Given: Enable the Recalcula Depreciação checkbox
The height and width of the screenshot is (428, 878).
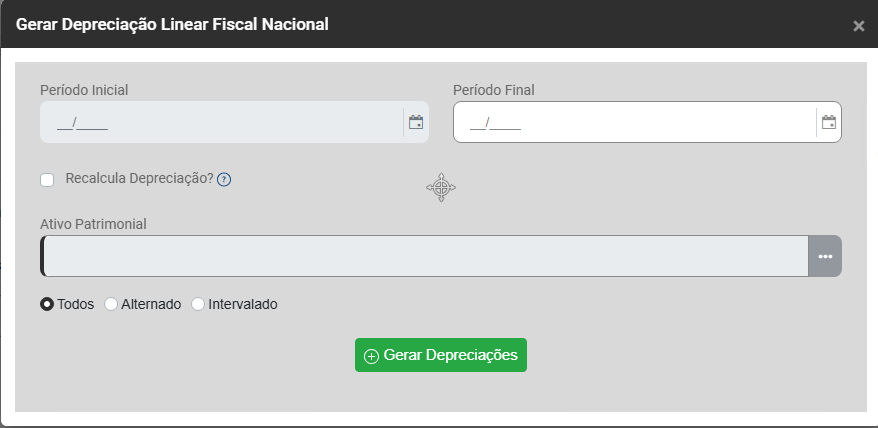Looking at the screenshot, I should pyautogui.click(x=47, y=180).
